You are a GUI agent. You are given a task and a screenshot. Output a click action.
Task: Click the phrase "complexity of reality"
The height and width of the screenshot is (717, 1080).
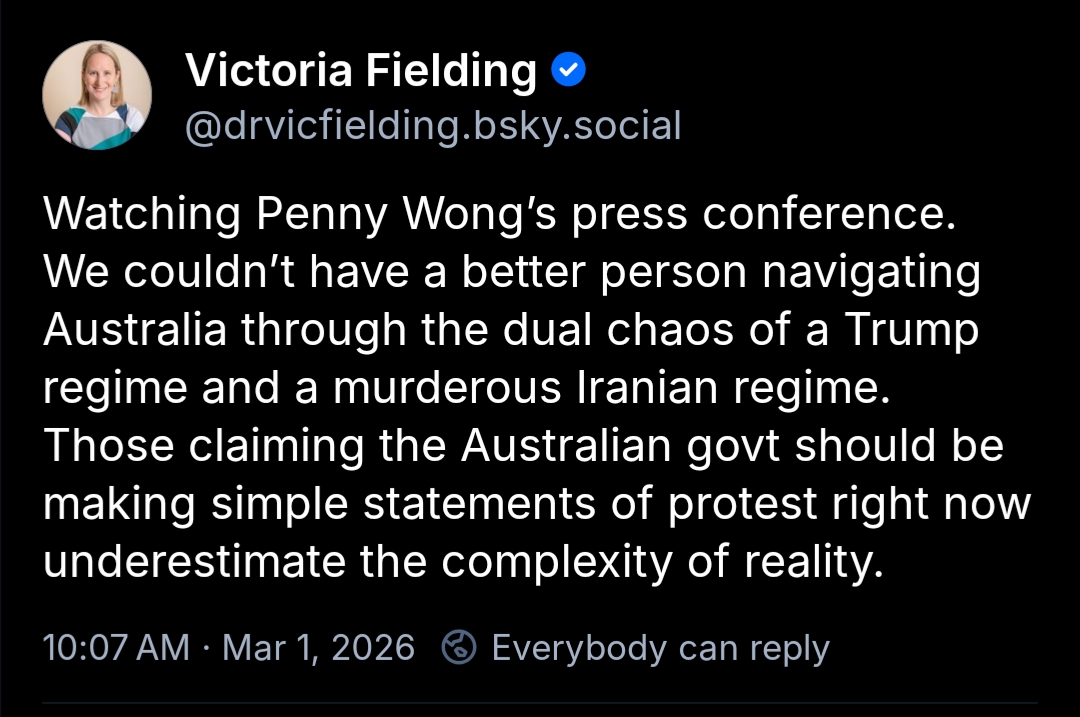663,563
